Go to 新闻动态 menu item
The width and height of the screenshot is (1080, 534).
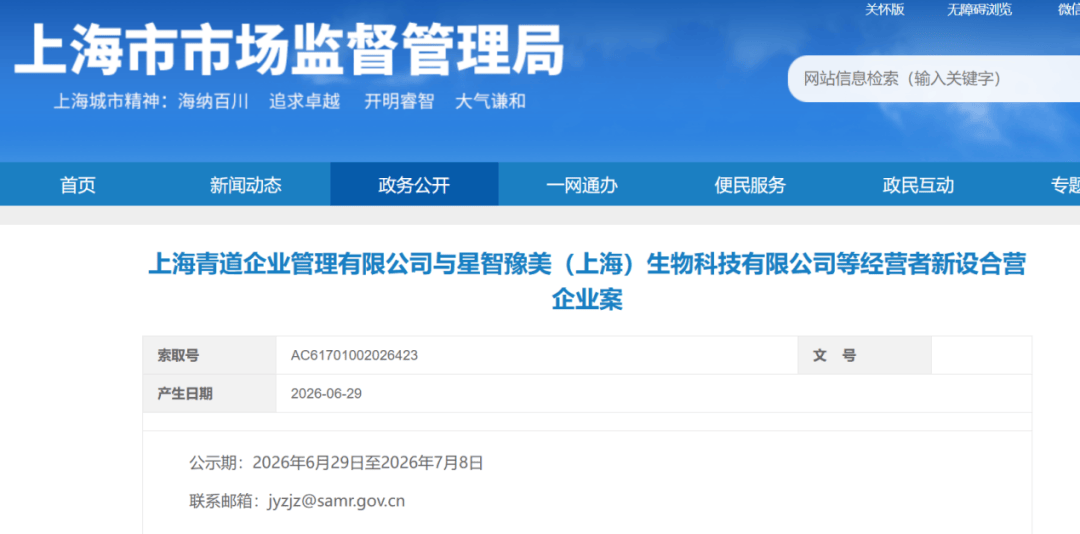246,185
